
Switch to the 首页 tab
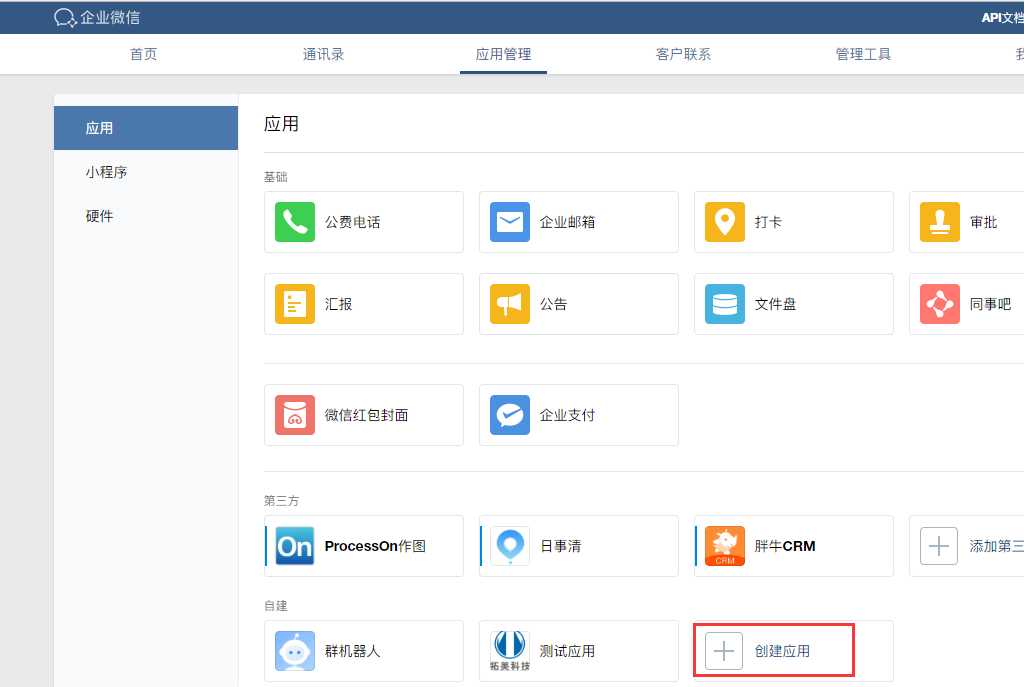coord(144,54)
